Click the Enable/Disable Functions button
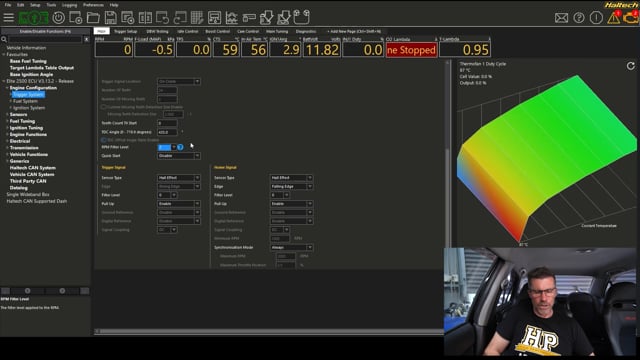The height and width of the screenshot is (360, 640). coord(45,31)
